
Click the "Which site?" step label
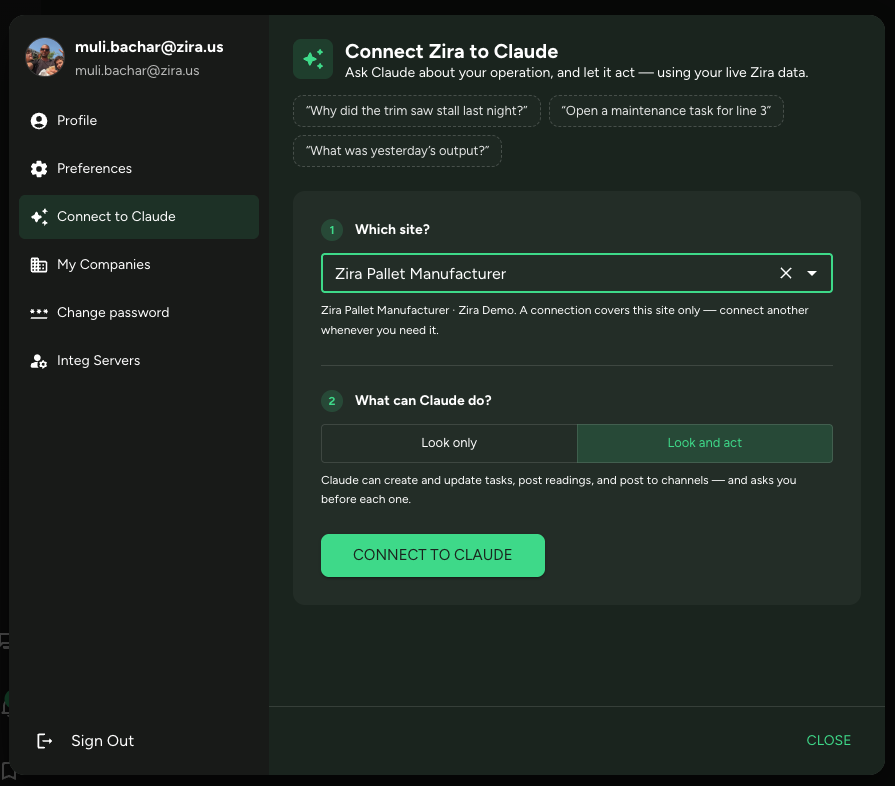[x=392, y=229]
